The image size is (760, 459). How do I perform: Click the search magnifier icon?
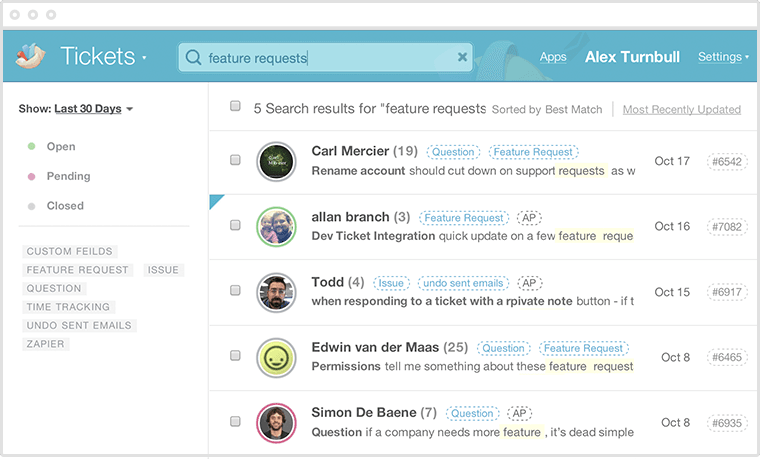193,58
